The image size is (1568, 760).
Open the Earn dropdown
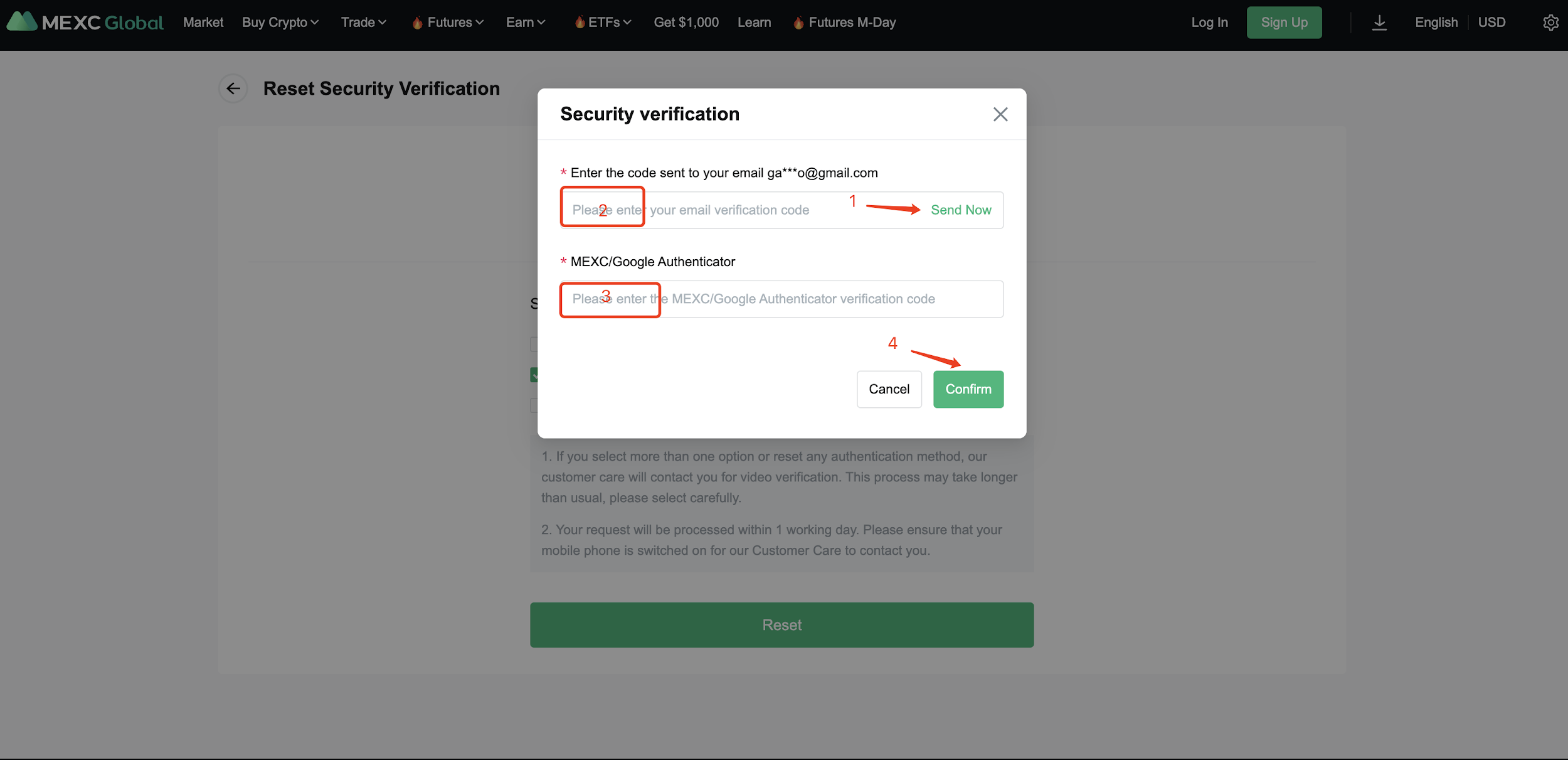(526, 23)
